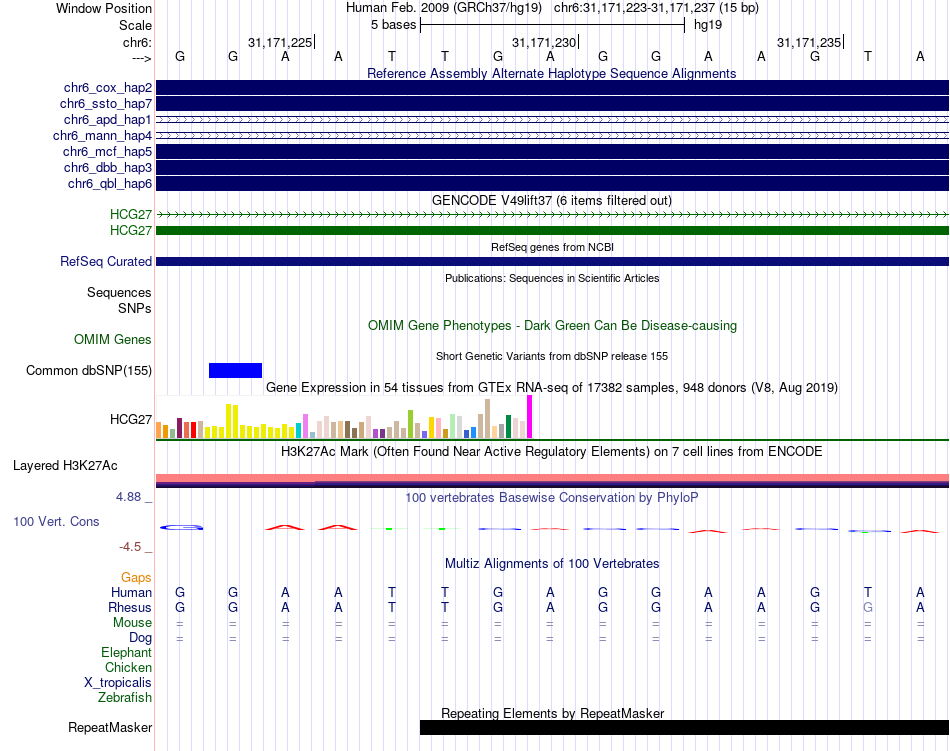Click the 31,171,230 ruler coordinate

pos(544,42)
